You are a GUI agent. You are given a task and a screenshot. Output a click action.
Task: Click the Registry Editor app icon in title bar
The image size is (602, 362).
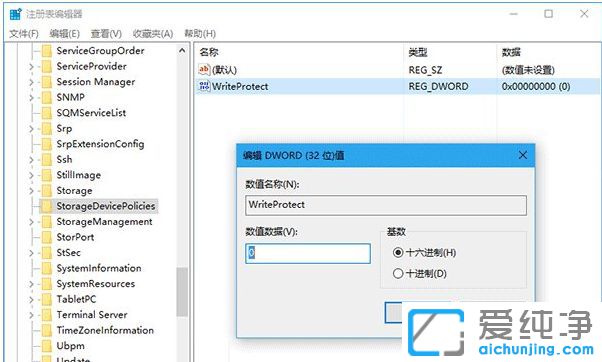coord(15,14)
